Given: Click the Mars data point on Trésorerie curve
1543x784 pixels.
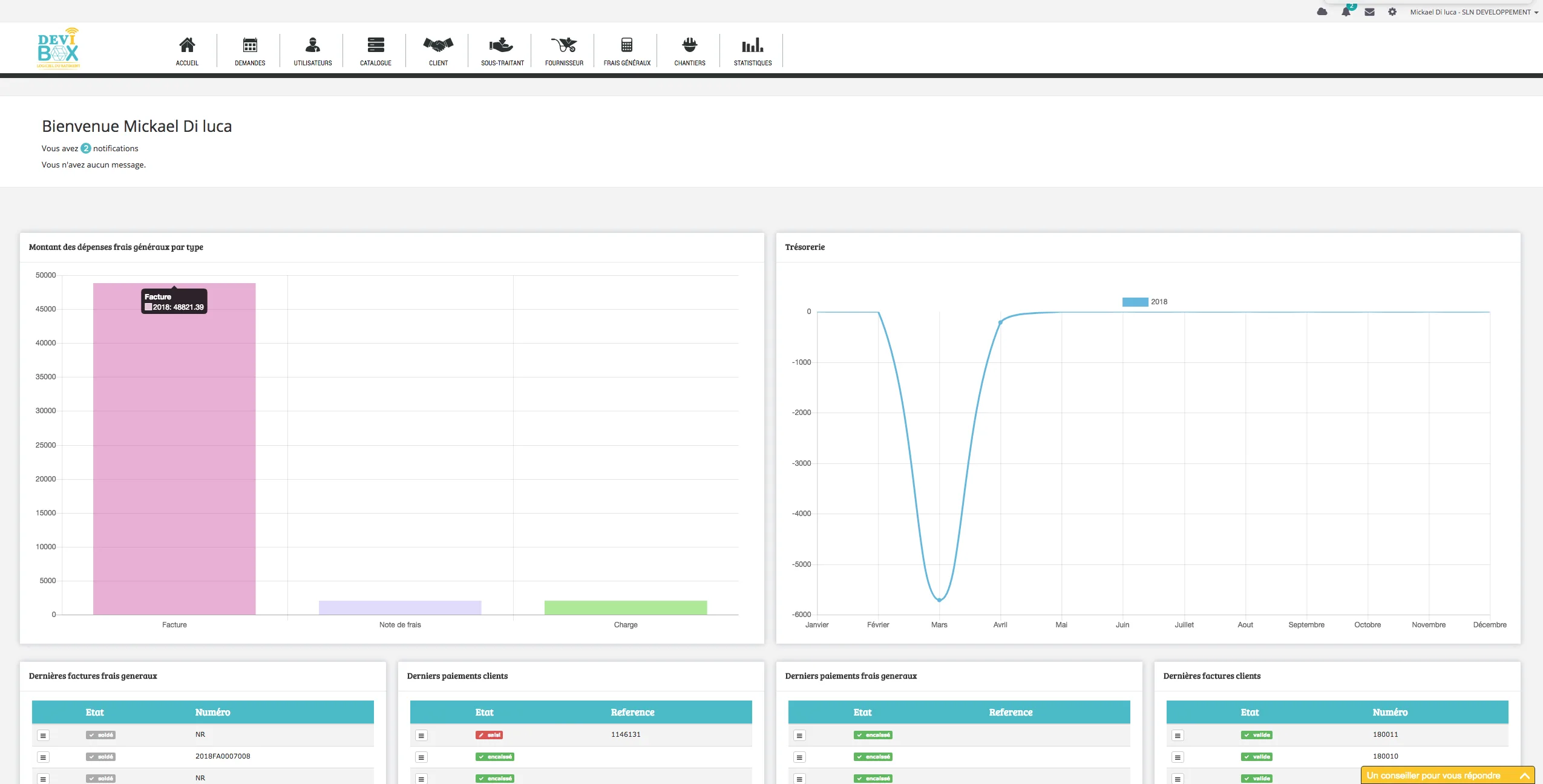Looking at the screenshot, I should click(x=939, y=600).
